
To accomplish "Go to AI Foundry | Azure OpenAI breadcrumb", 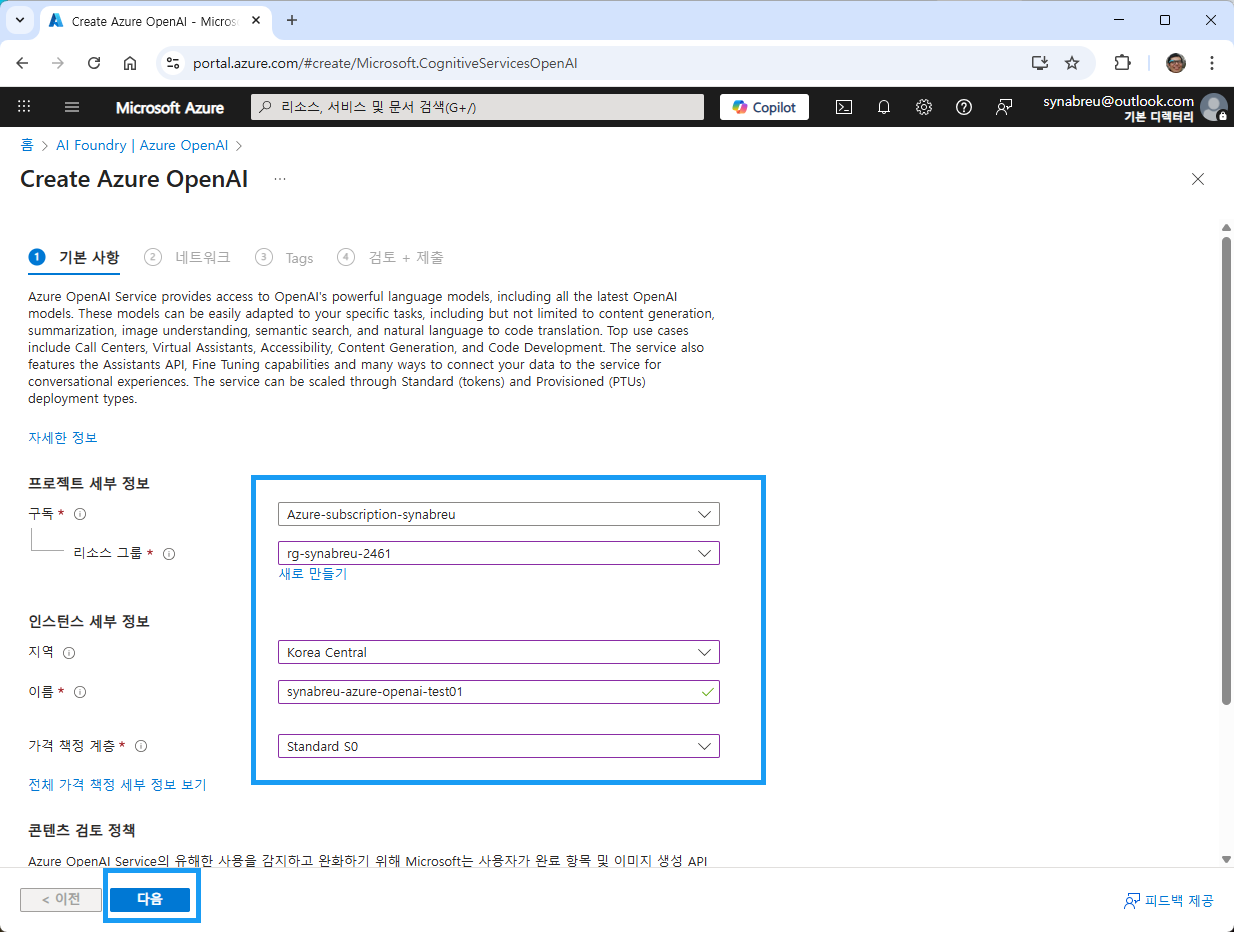I will (x=142, y=145).
